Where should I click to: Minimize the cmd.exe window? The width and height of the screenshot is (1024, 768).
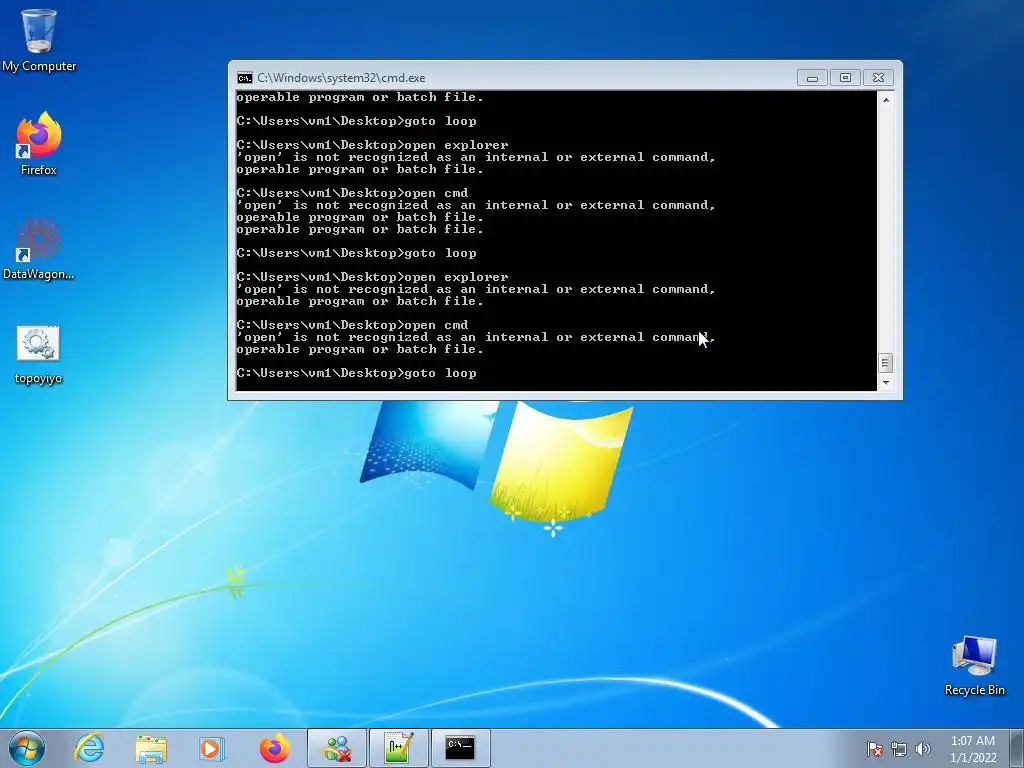tap(812, 78)
